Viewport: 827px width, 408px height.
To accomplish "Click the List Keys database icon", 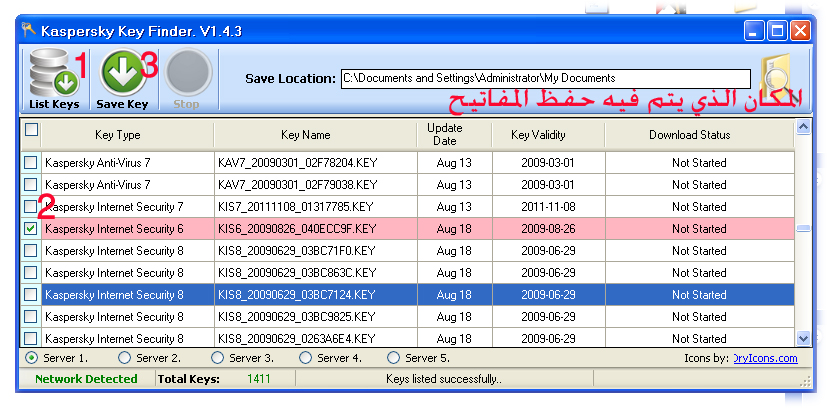I will click(x=53, y=72).
